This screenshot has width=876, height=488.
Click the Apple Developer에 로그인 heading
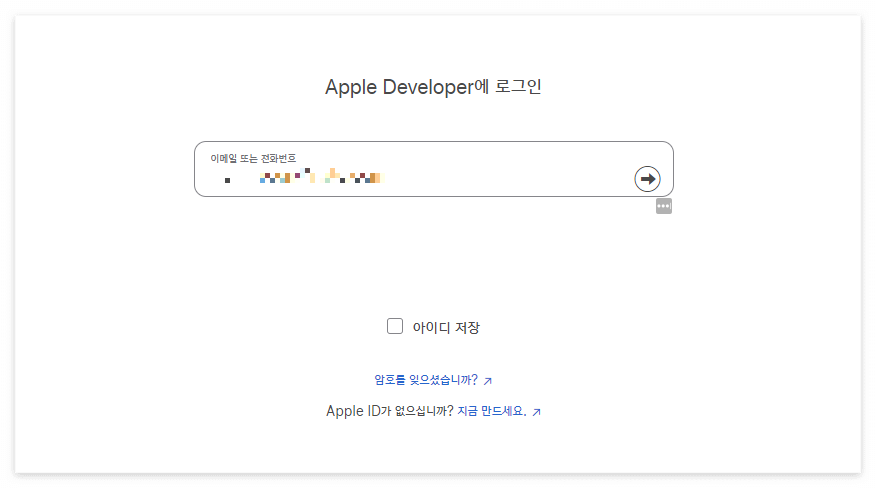click(434, 87)
